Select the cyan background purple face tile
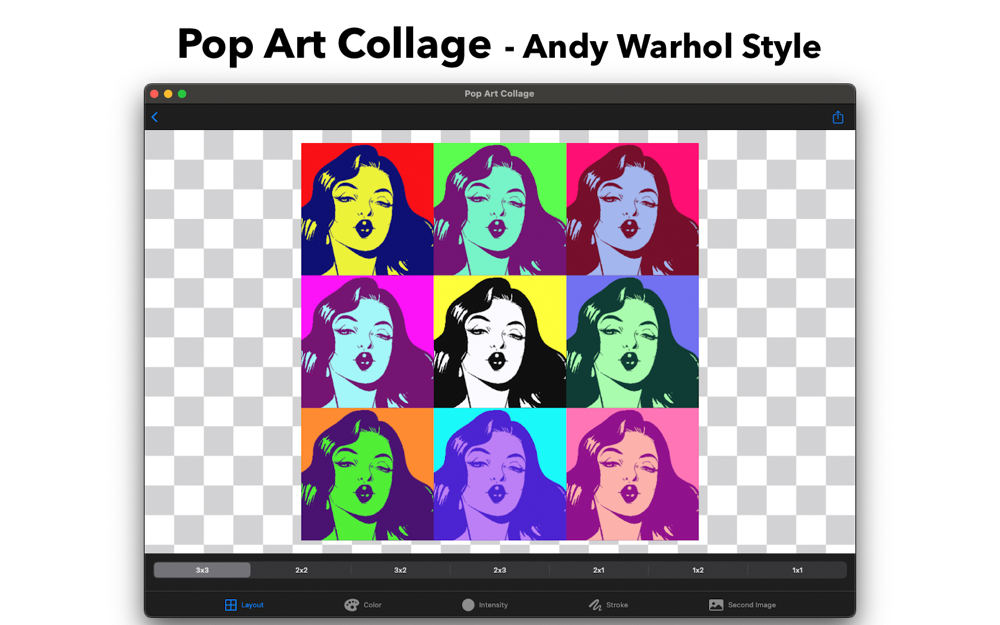 tap(500, 474)
